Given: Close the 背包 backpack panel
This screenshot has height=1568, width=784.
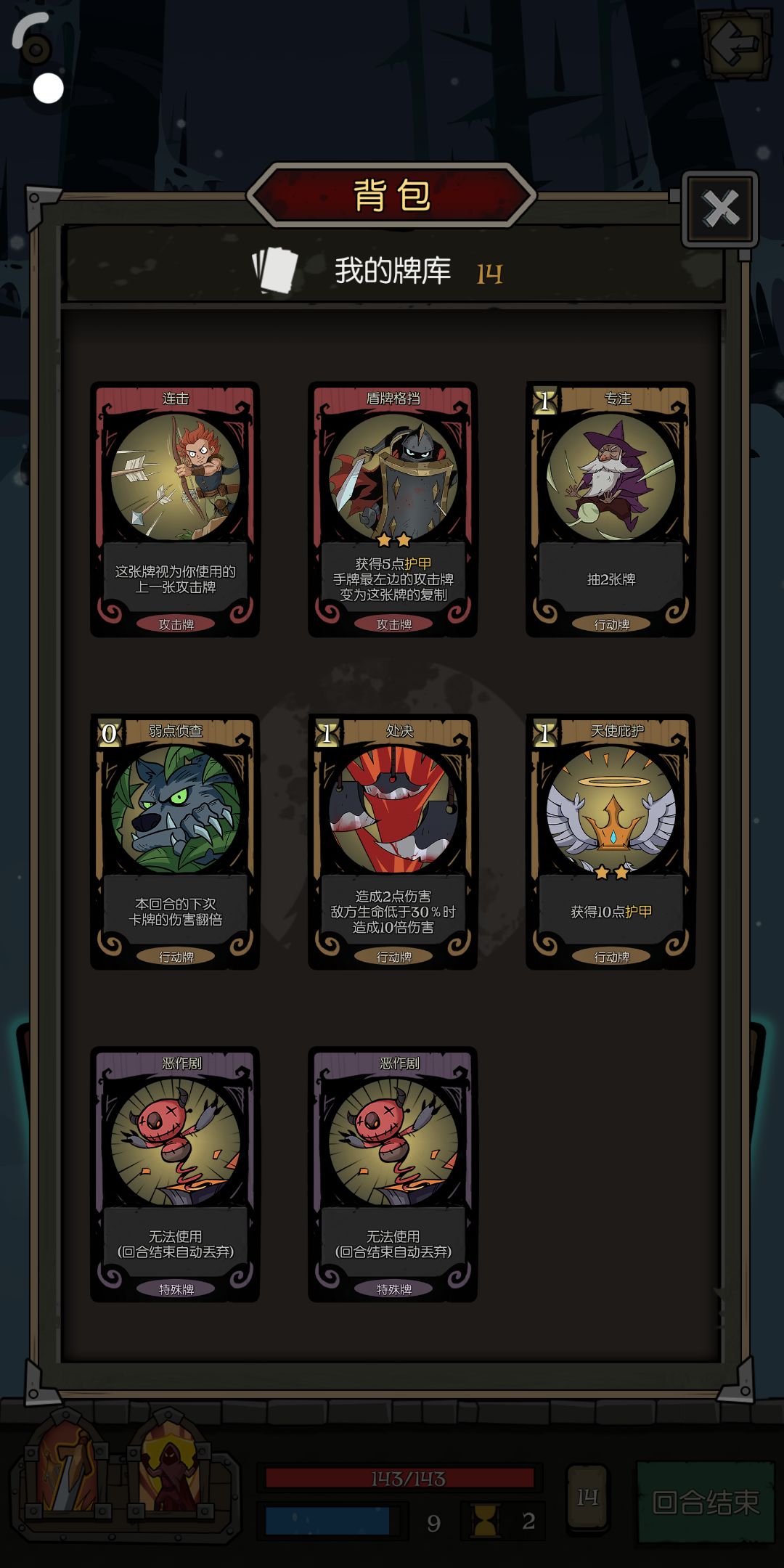Looking at the screenshot, I should click(720, 209).
